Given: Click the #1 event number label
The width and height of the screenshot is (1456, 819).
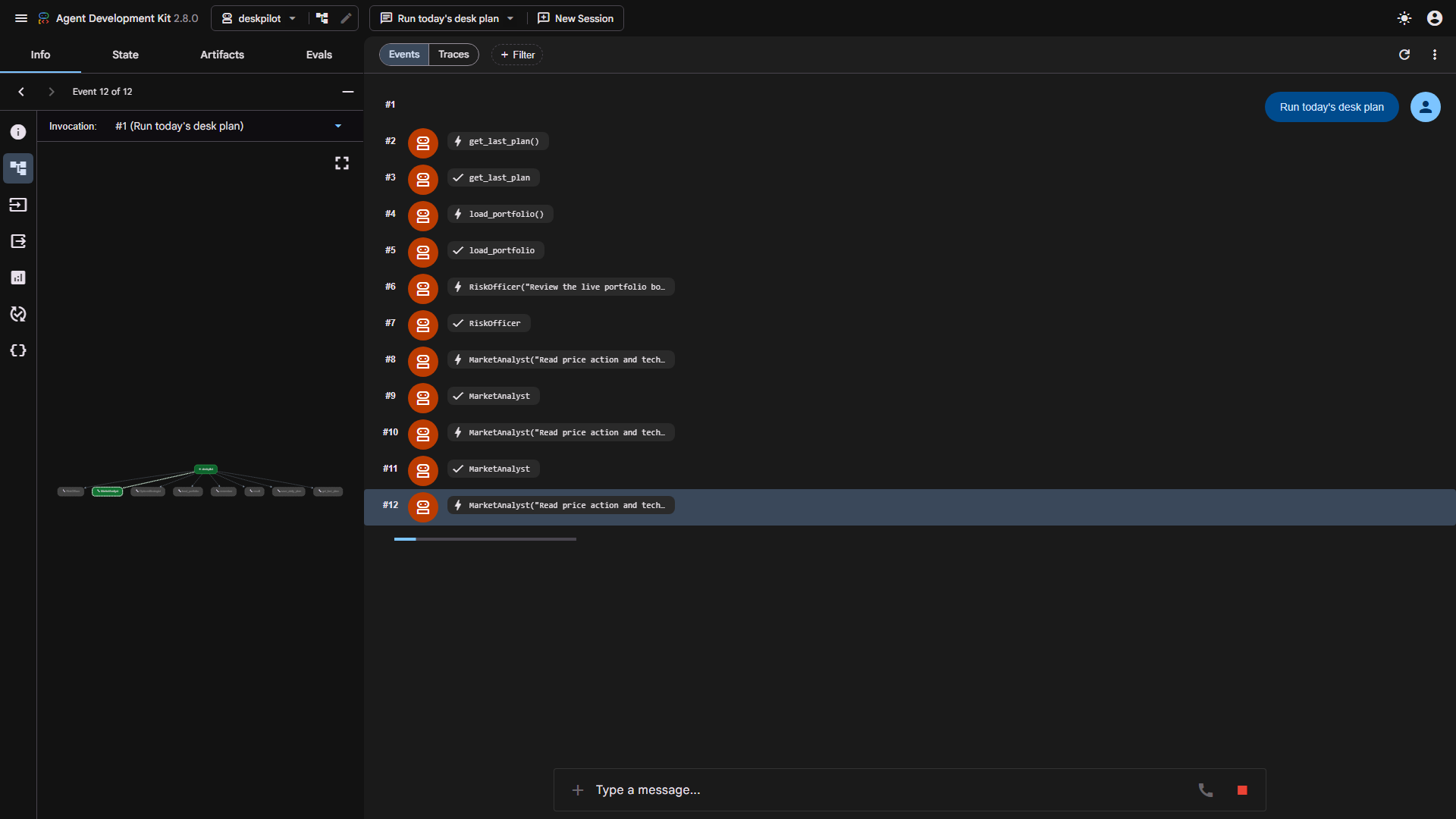Looking at the screenshot, I should tap(390, 105).
